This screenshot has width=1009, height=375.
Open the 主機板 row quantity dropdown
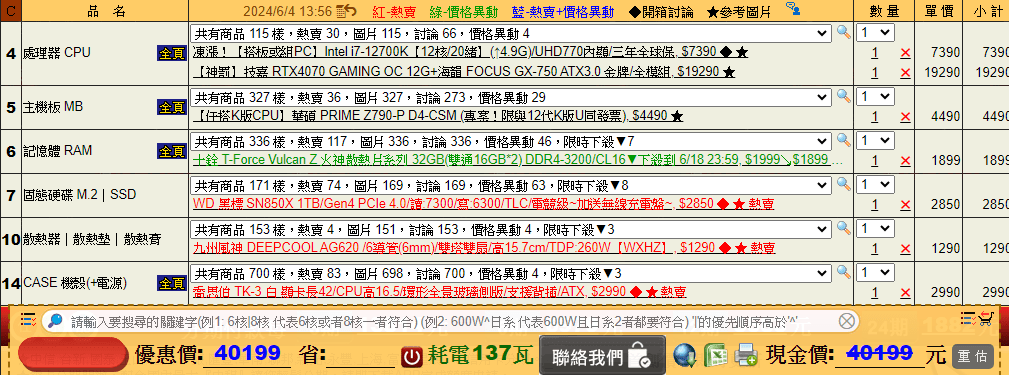tap(875, 97)
